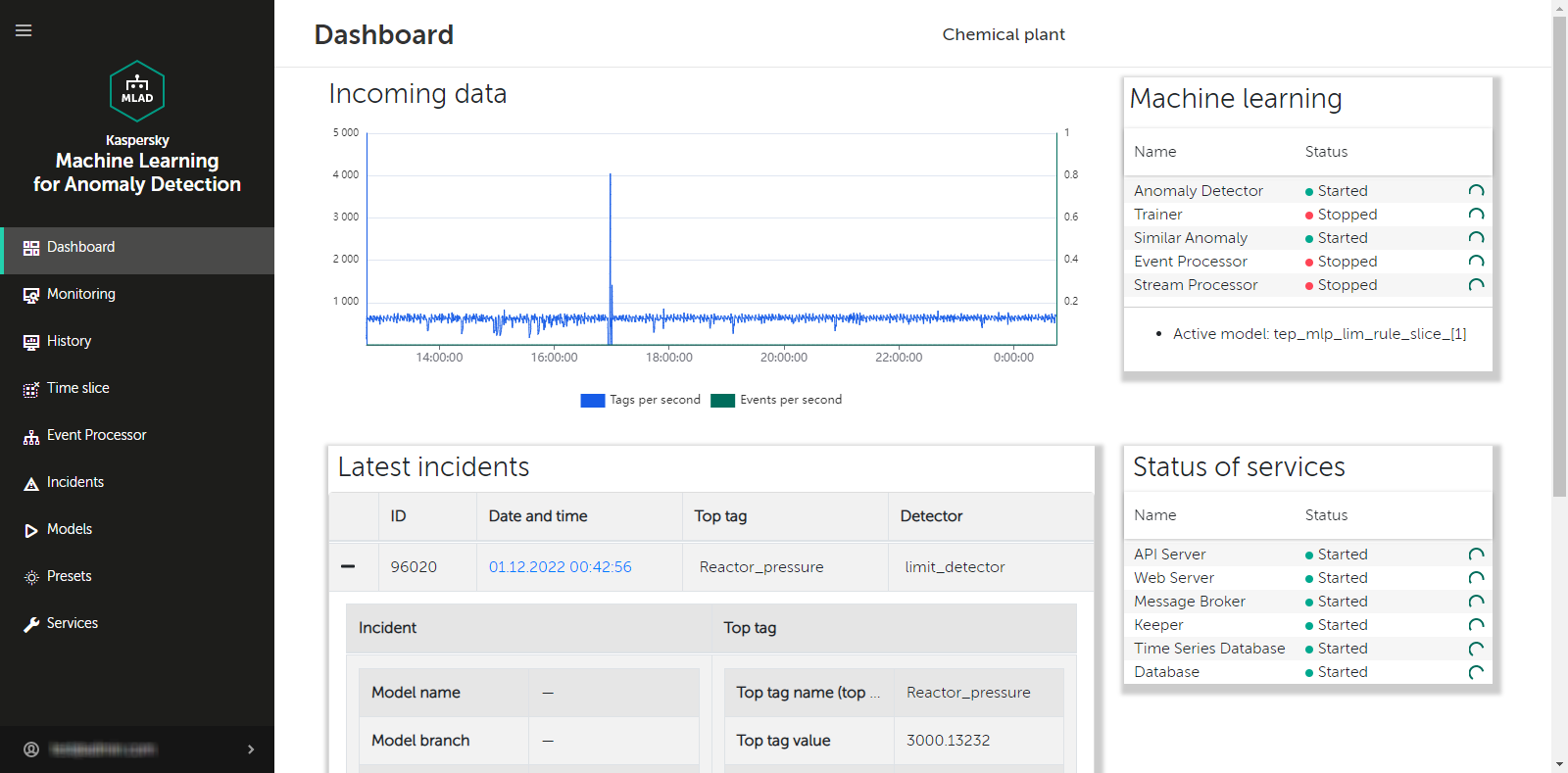The height and width of the screenshot is (773, 1568).
Task: Click the Monitoring sidebar icon
Action: pyautogui.click(x=31, y=295)
